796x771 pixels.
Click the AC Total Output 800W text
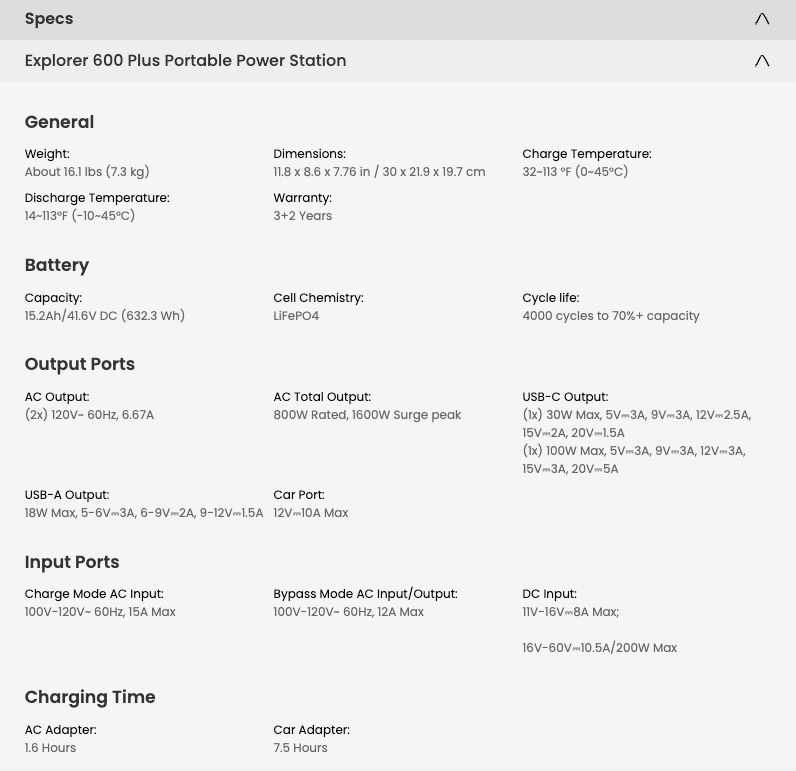(367, 415)
